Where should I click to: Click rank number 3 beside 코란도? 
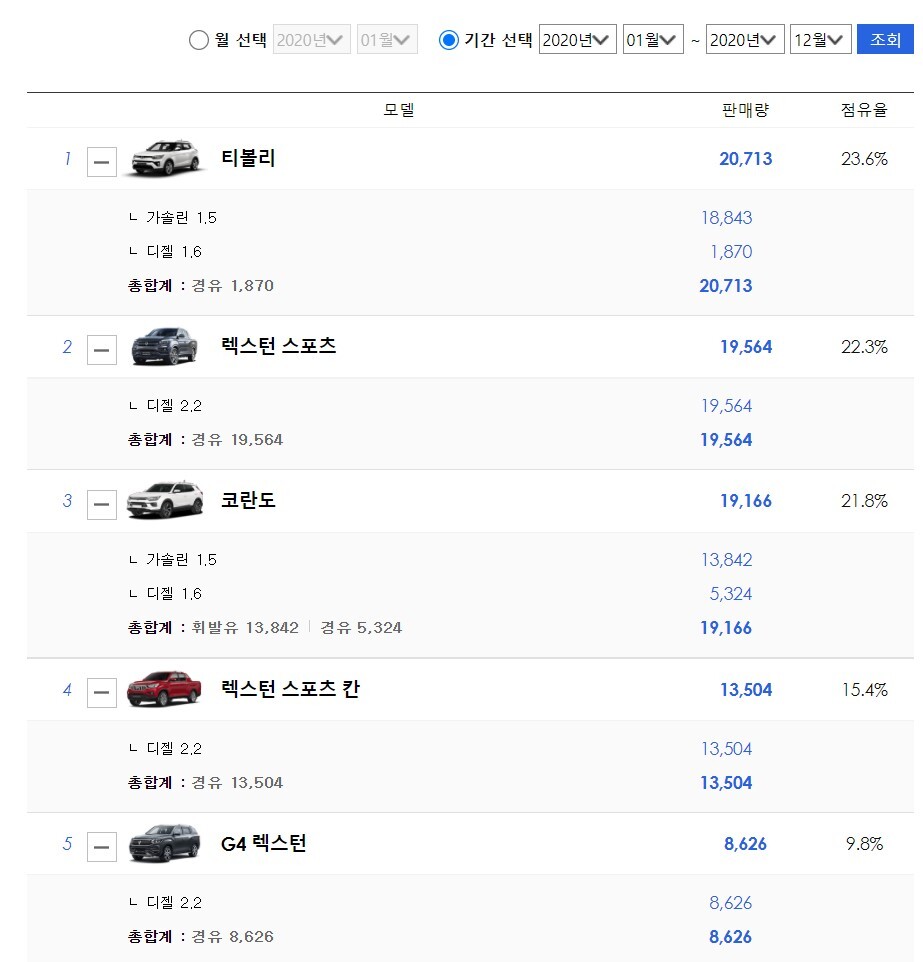point(68,501)
